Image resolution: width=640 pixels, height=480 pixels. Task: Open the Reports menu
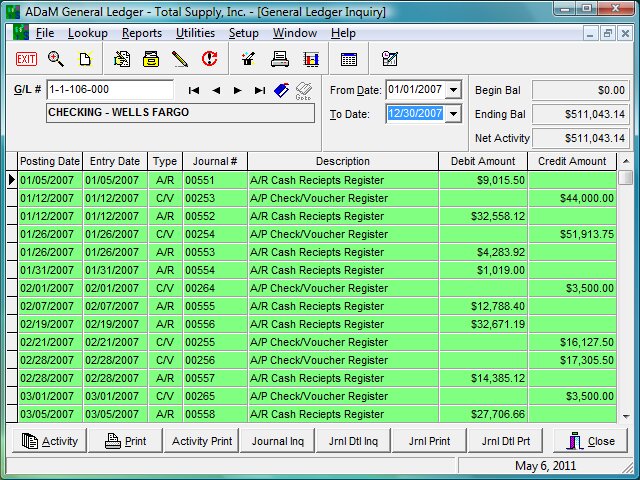pos(141,33)
